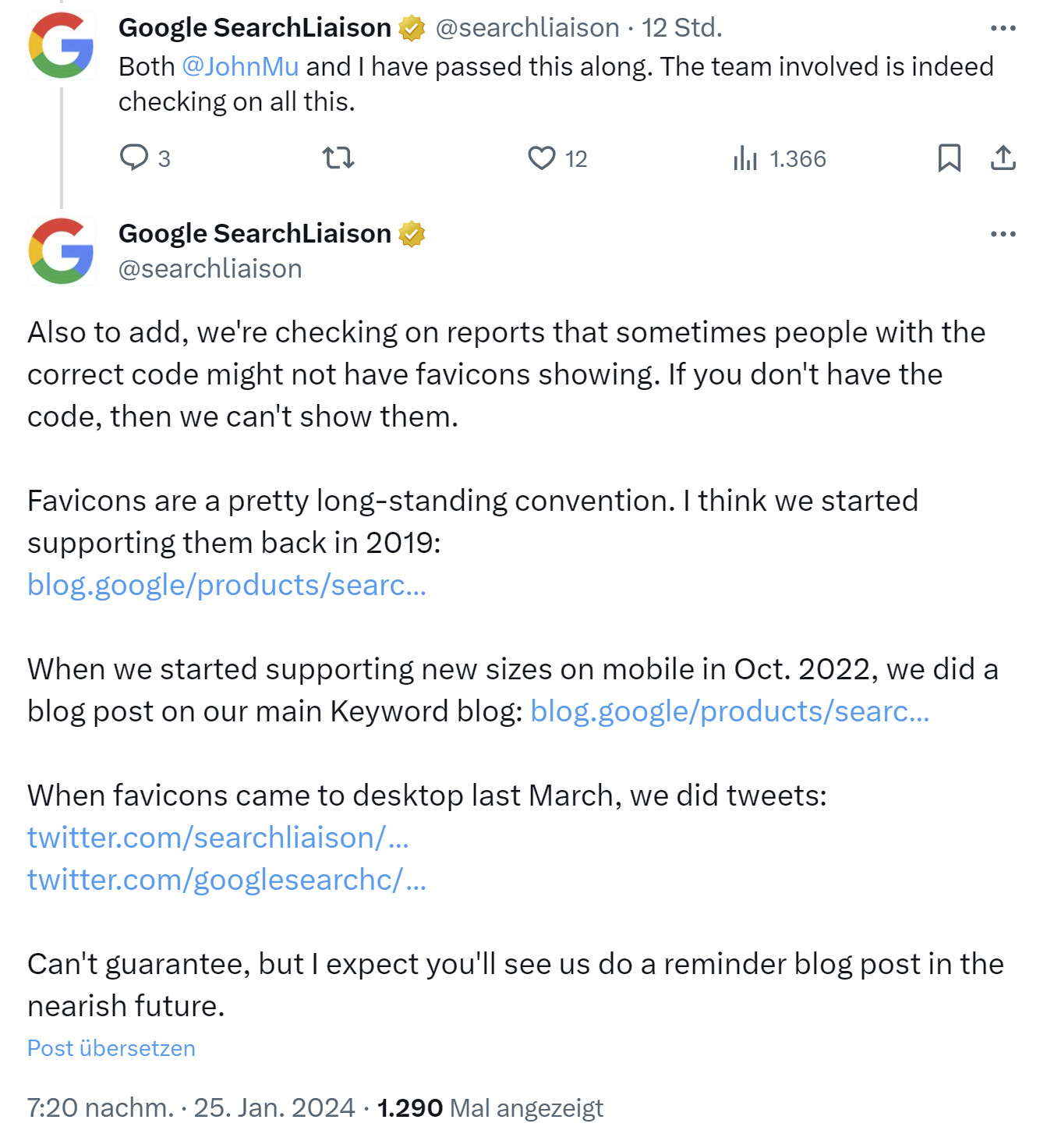Open the first twitter.com/searchliaison link
The width and height of the screenshot is (1047, 1148).
pos(220,838)
